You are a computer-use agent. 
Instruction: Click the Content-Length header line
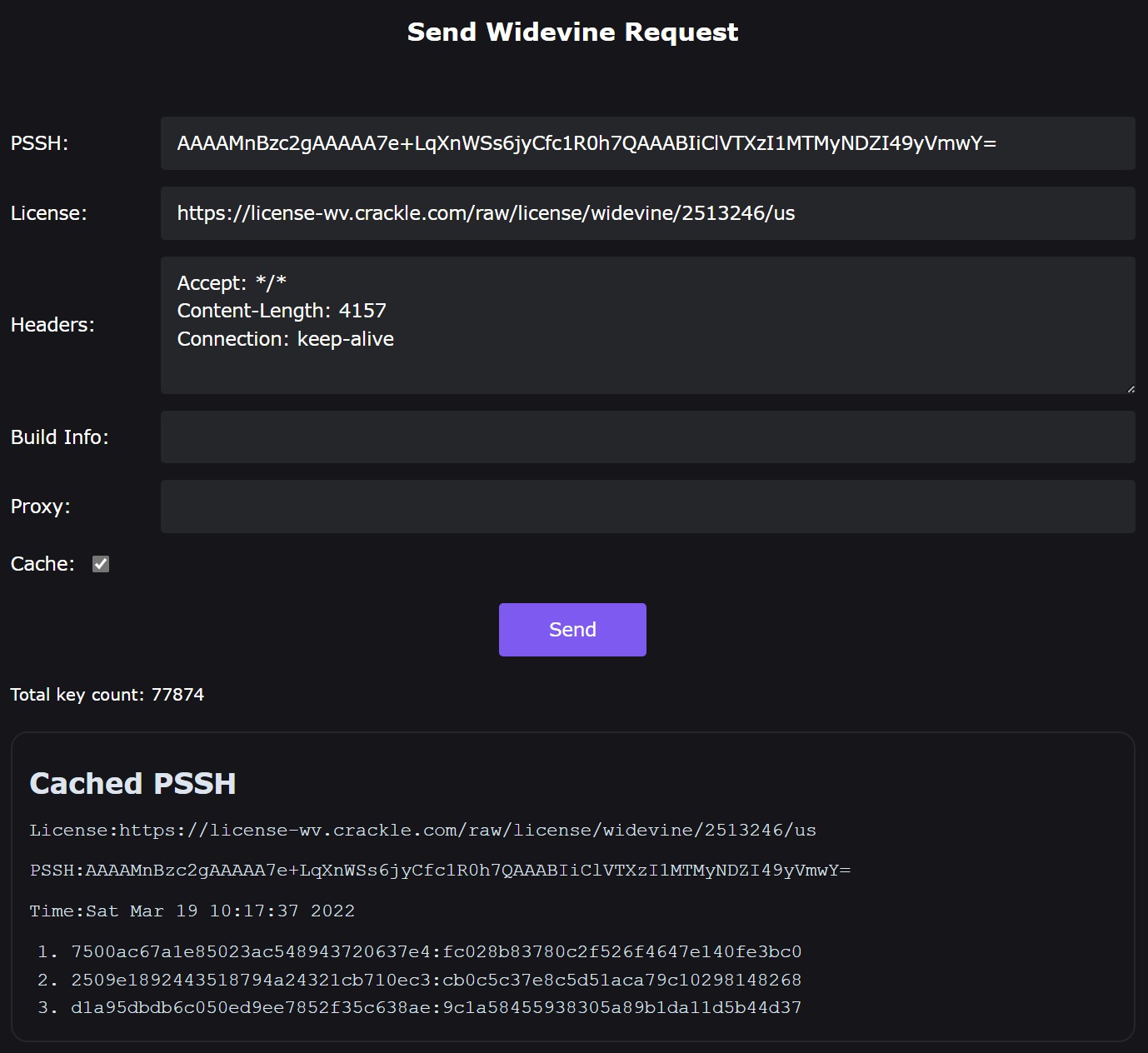282,311
